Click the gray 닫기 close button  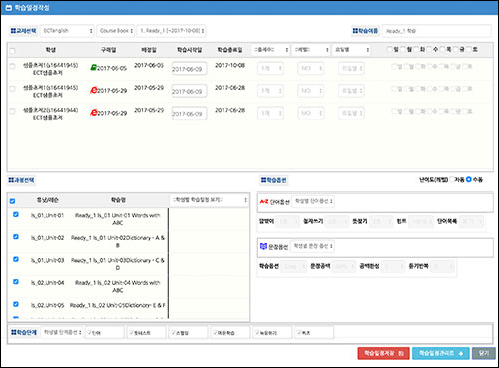484,353
